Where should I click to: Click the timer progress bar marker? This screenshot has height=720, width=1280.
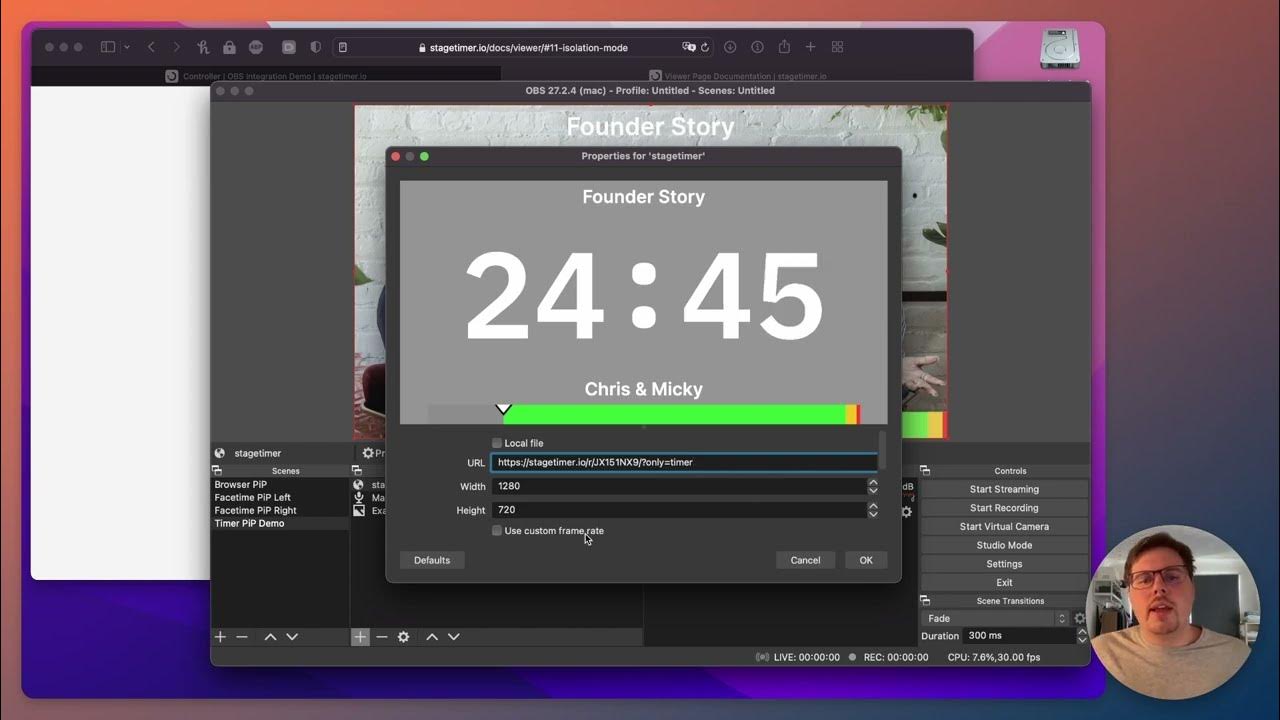point(504,409)
